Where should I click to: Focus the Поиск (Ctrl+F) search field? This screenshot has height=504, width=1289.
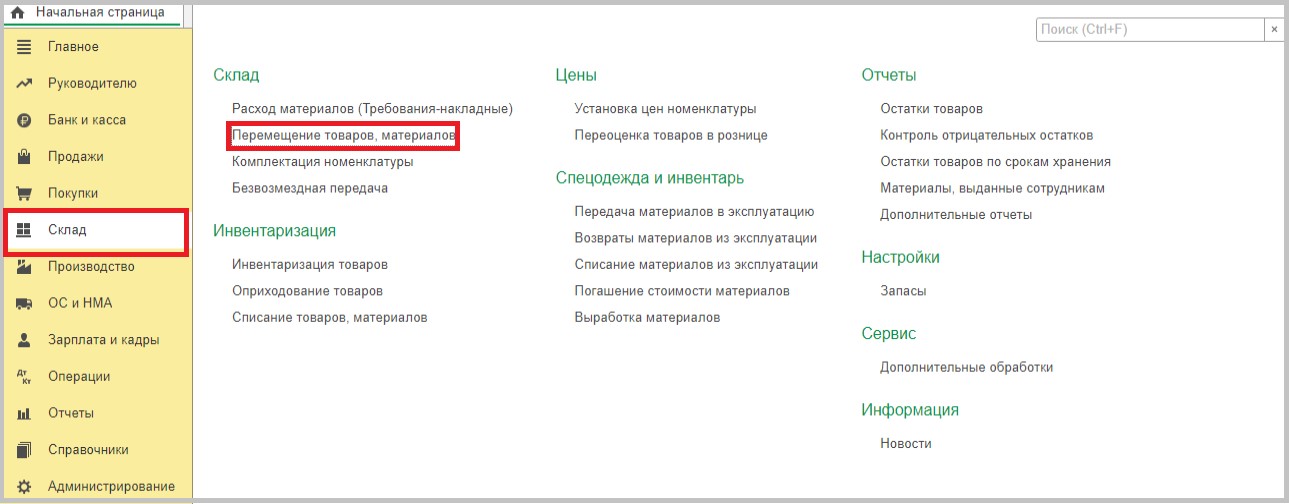1151,30
